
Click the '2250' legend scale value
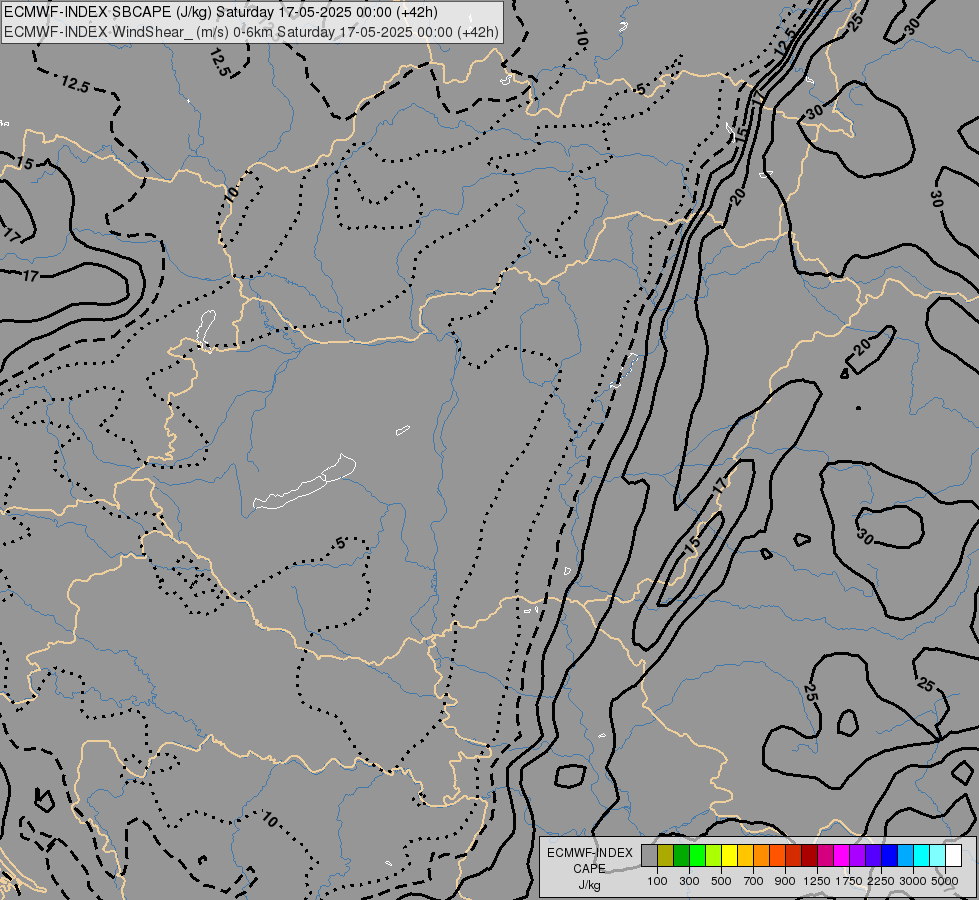click(x=881, y=881)
